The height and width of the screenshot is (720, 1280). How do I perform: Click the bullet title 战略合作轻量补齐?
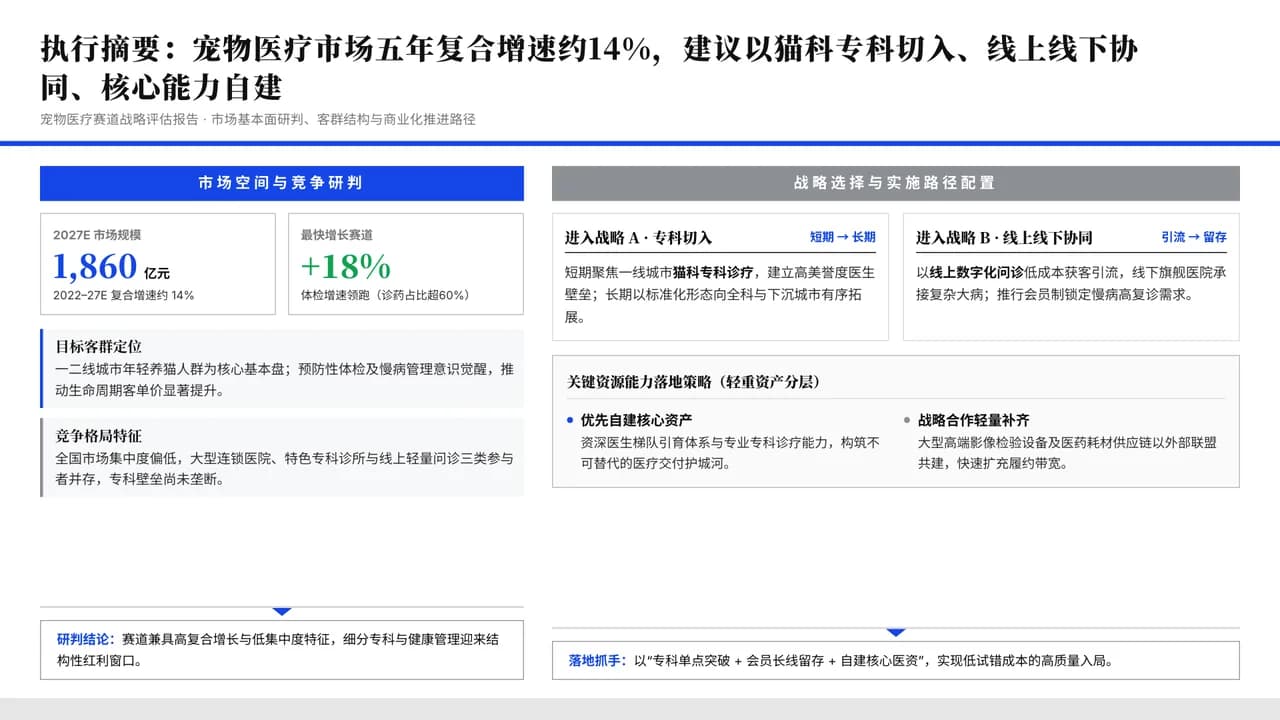point(974,420)
